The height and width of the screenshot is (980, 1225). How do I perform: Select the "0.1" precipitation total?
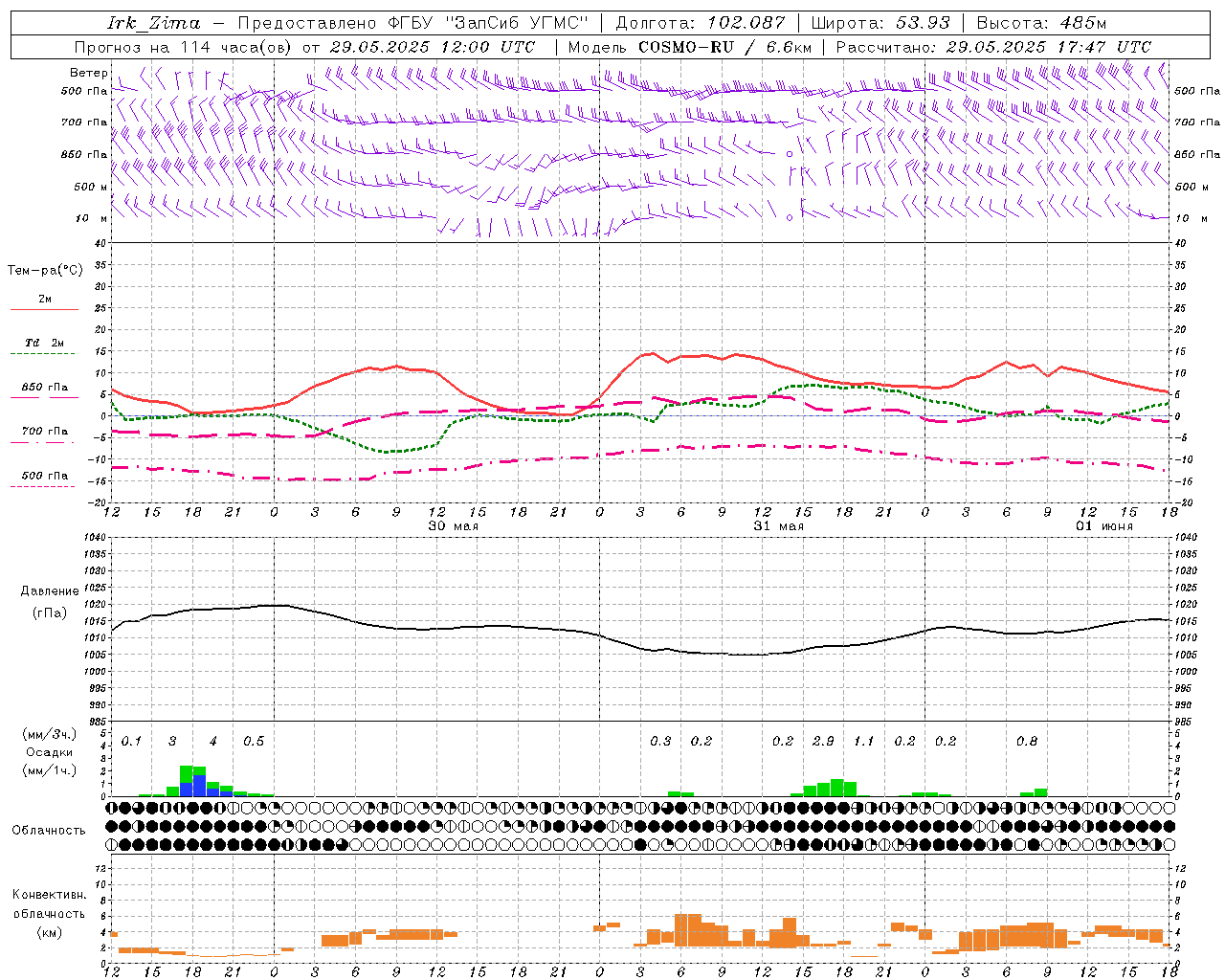coord(131,741)
